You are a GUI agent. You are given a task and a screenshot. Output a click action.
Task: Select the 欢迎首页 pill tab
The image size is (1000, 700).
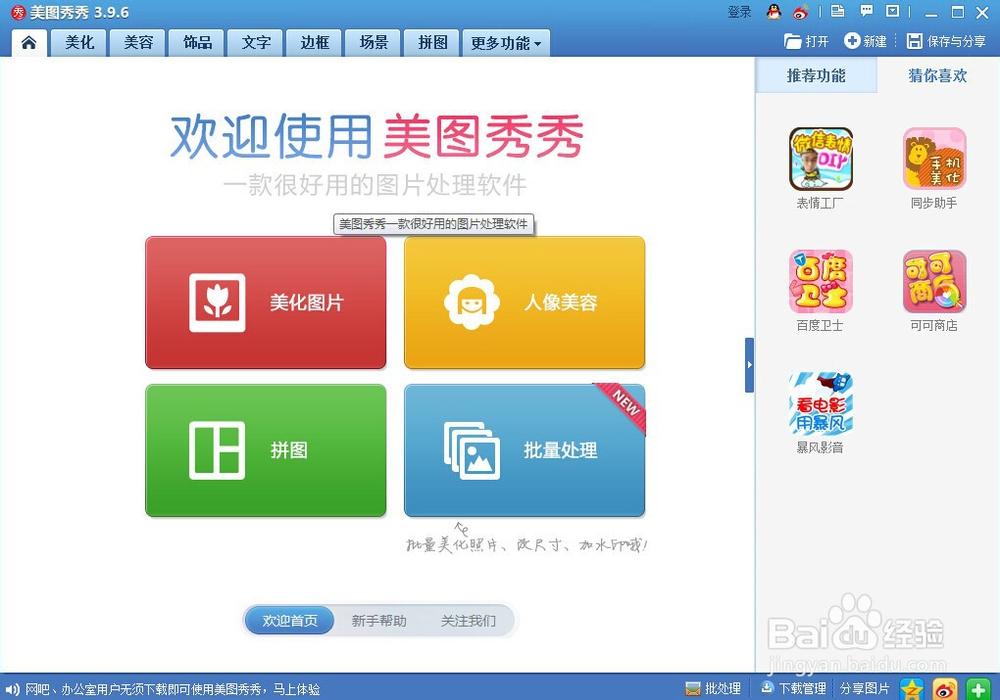[x=290, y=620]
